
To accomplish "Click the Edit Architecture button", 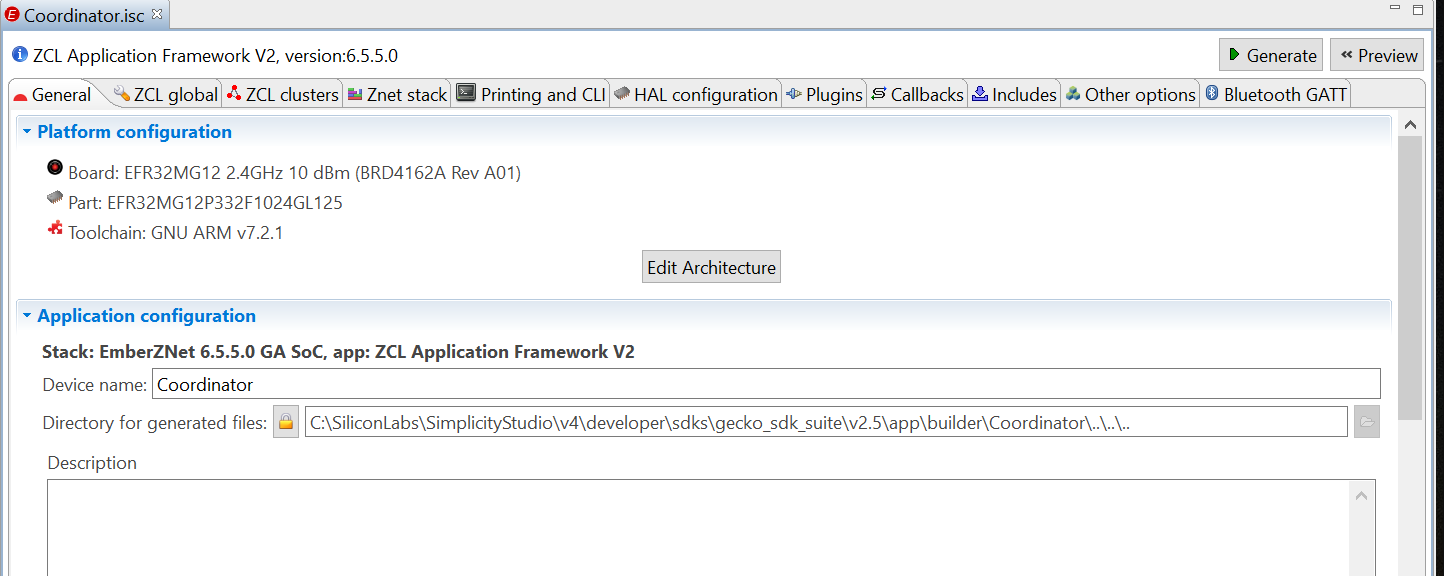I will tap(711, 267).
